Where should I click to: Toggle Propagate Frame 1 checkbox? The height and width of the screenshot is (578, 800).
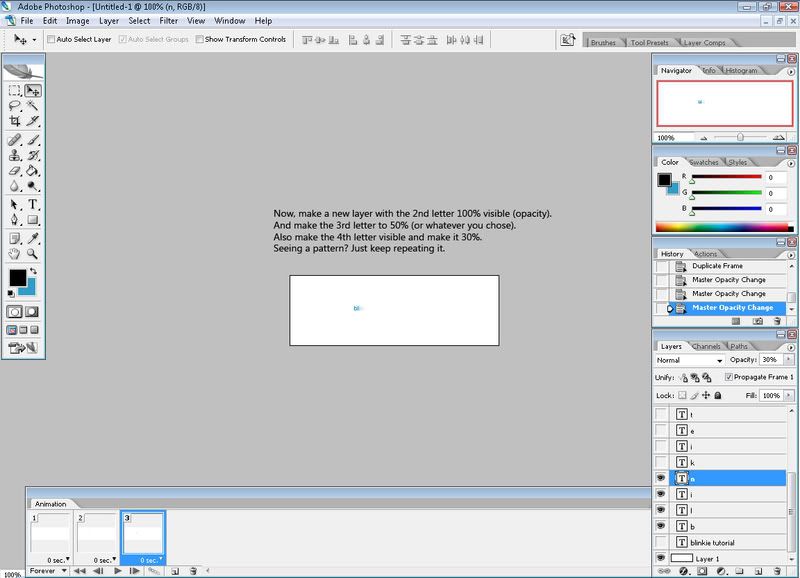pos(729,377)
